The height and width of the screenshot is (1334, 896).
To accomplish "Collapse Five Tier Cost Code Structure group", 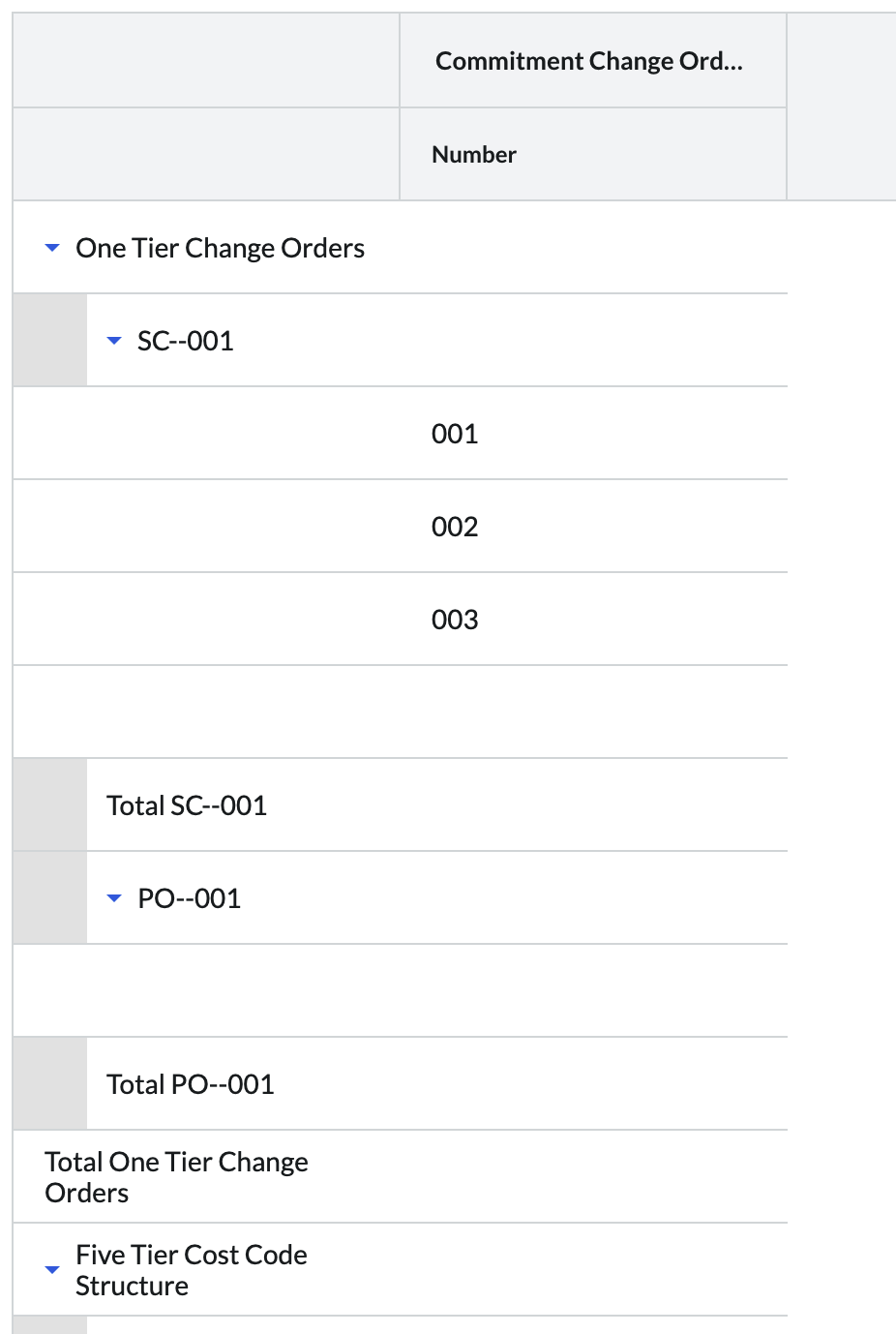I will 52,1270.
